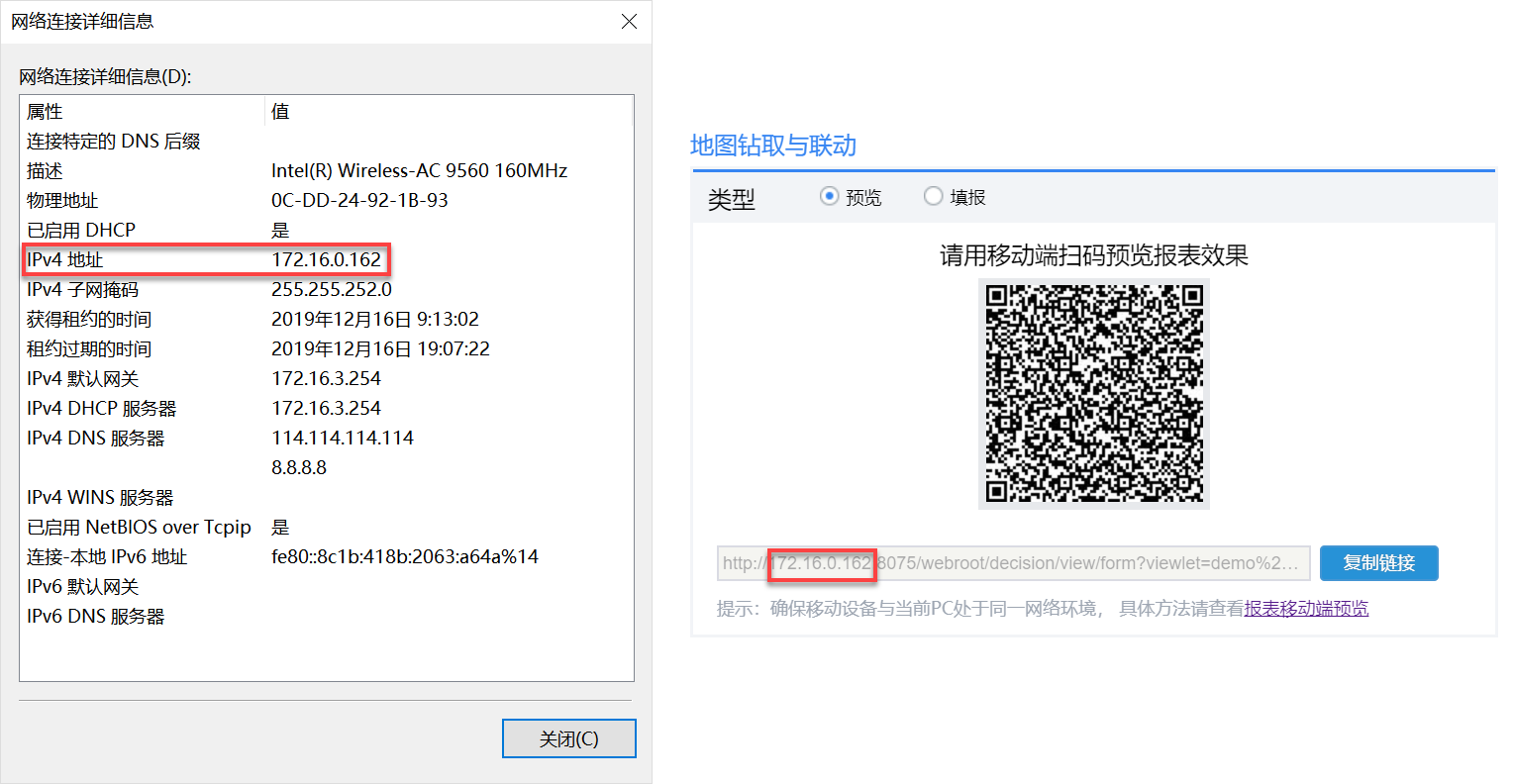Screen dimensions: 1514x784
Task: Close the 网络连接详细信息 dialog with X
Action: 629,22
